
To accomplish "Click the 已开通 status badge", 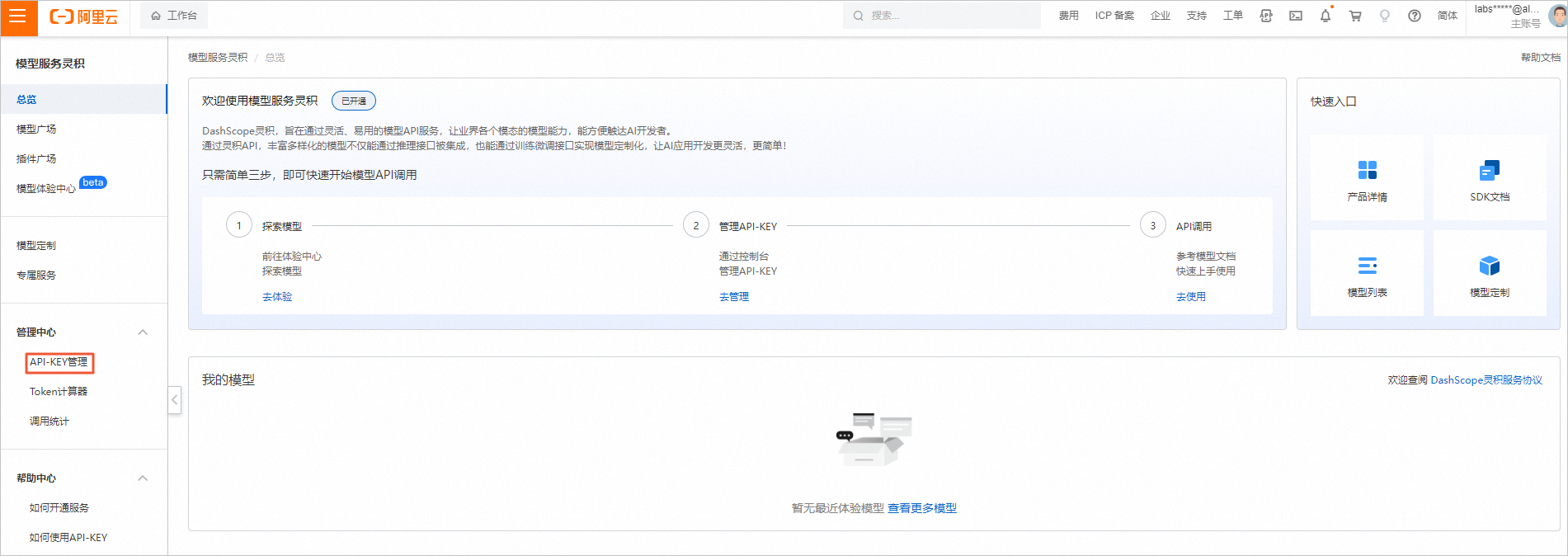I will click(x=354, y=101).
